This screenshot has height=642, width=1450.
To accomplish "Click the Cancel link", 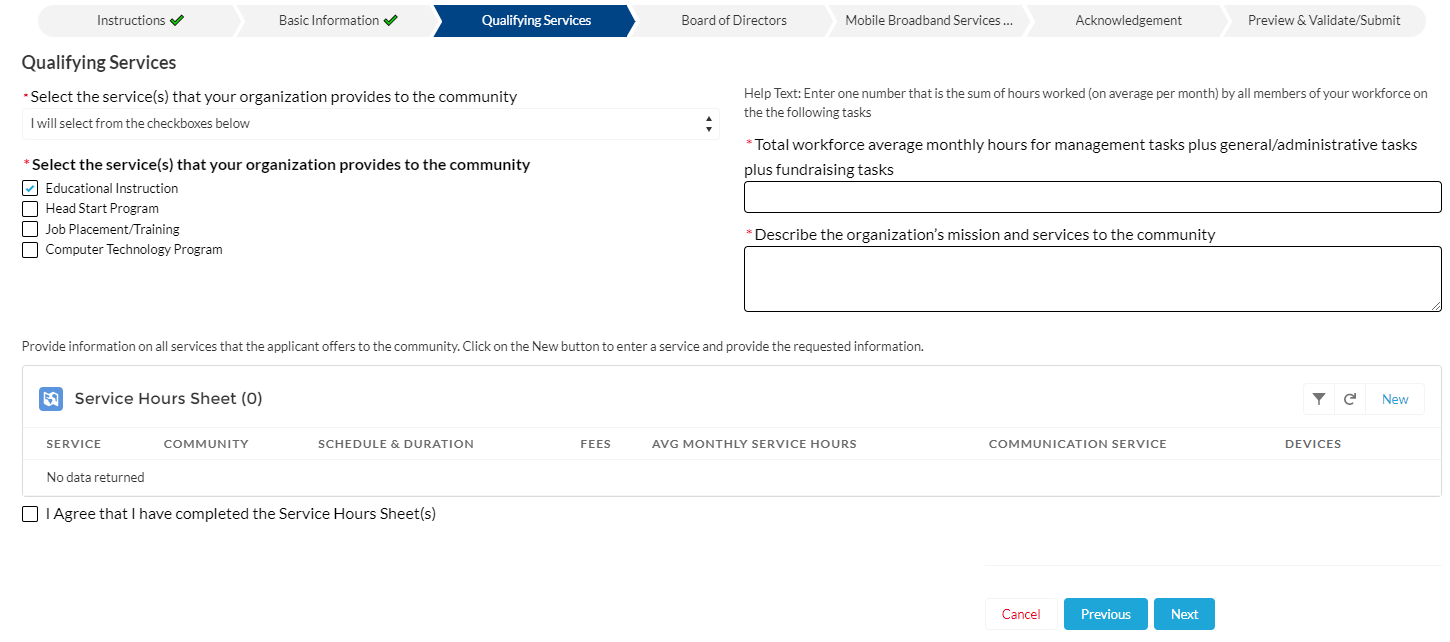I will (x=1021, y=613).
